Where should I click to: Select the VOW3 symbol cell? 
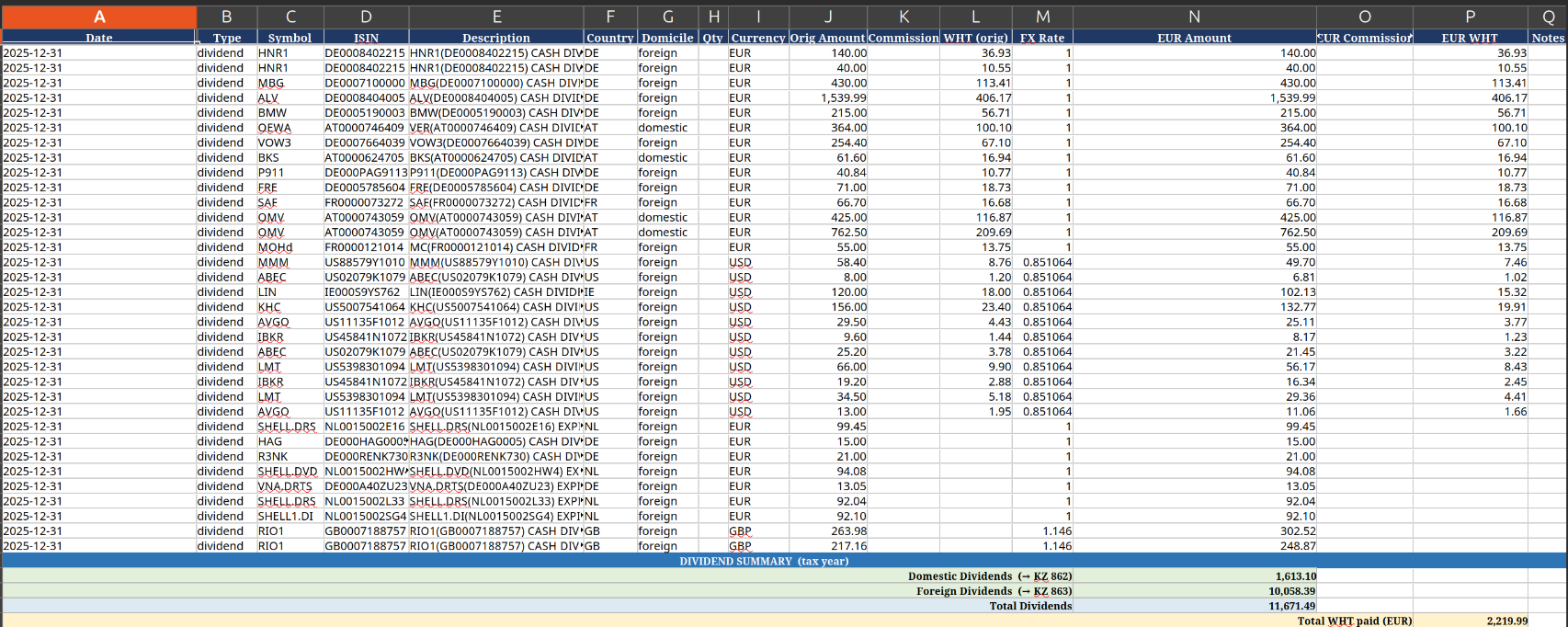(x=290, y=142)
